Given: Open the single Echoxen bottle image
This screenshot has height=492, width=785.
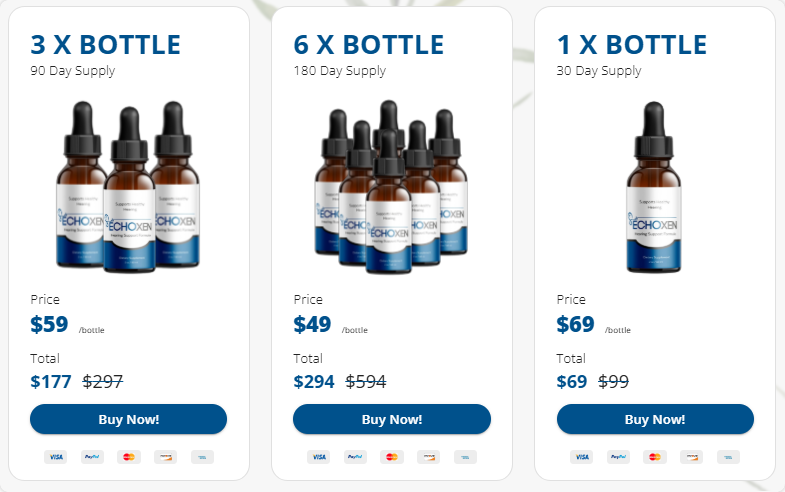Looking at the screenshot, I should (654, 187).
